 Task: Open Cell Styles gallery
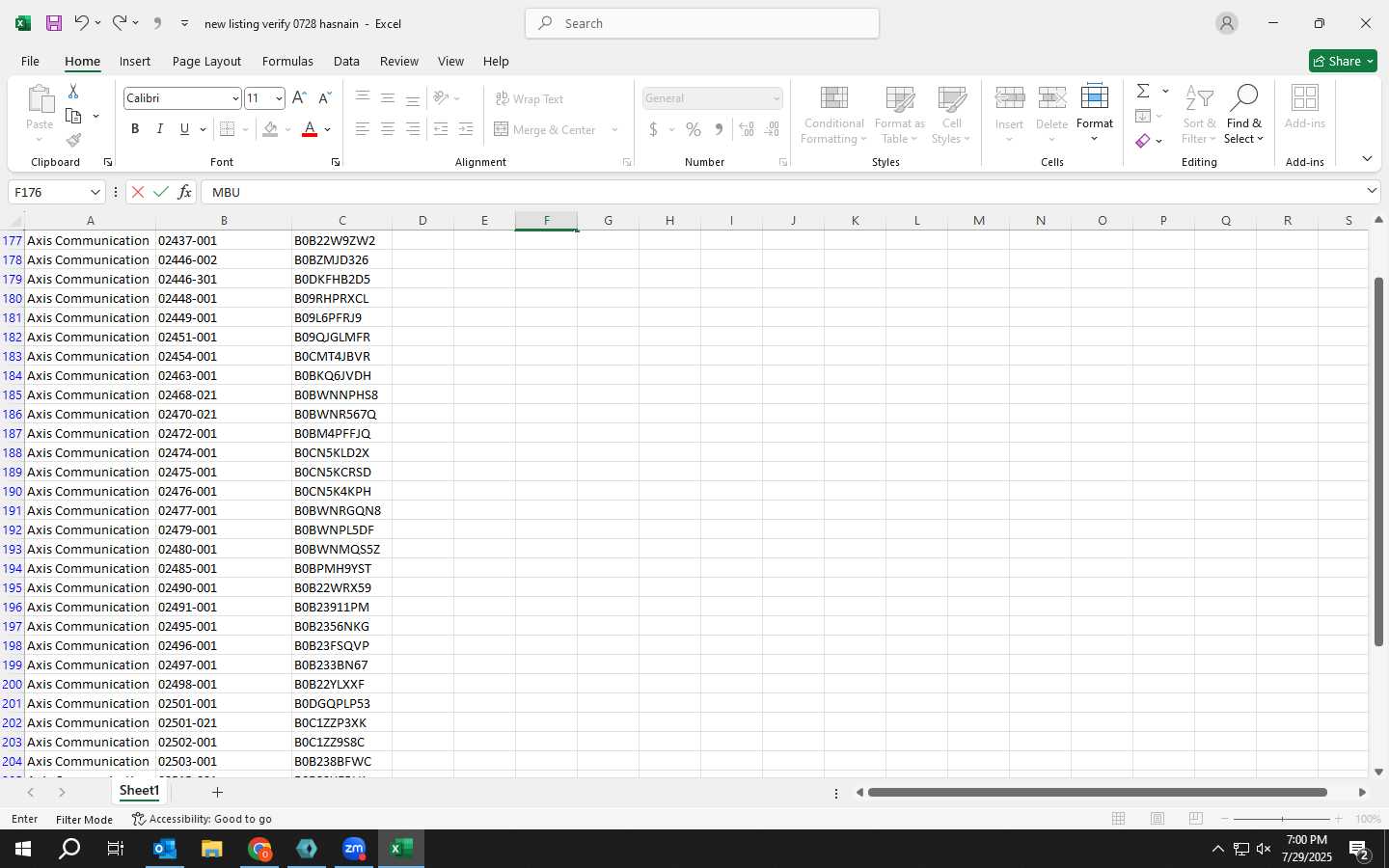[951, 114]
